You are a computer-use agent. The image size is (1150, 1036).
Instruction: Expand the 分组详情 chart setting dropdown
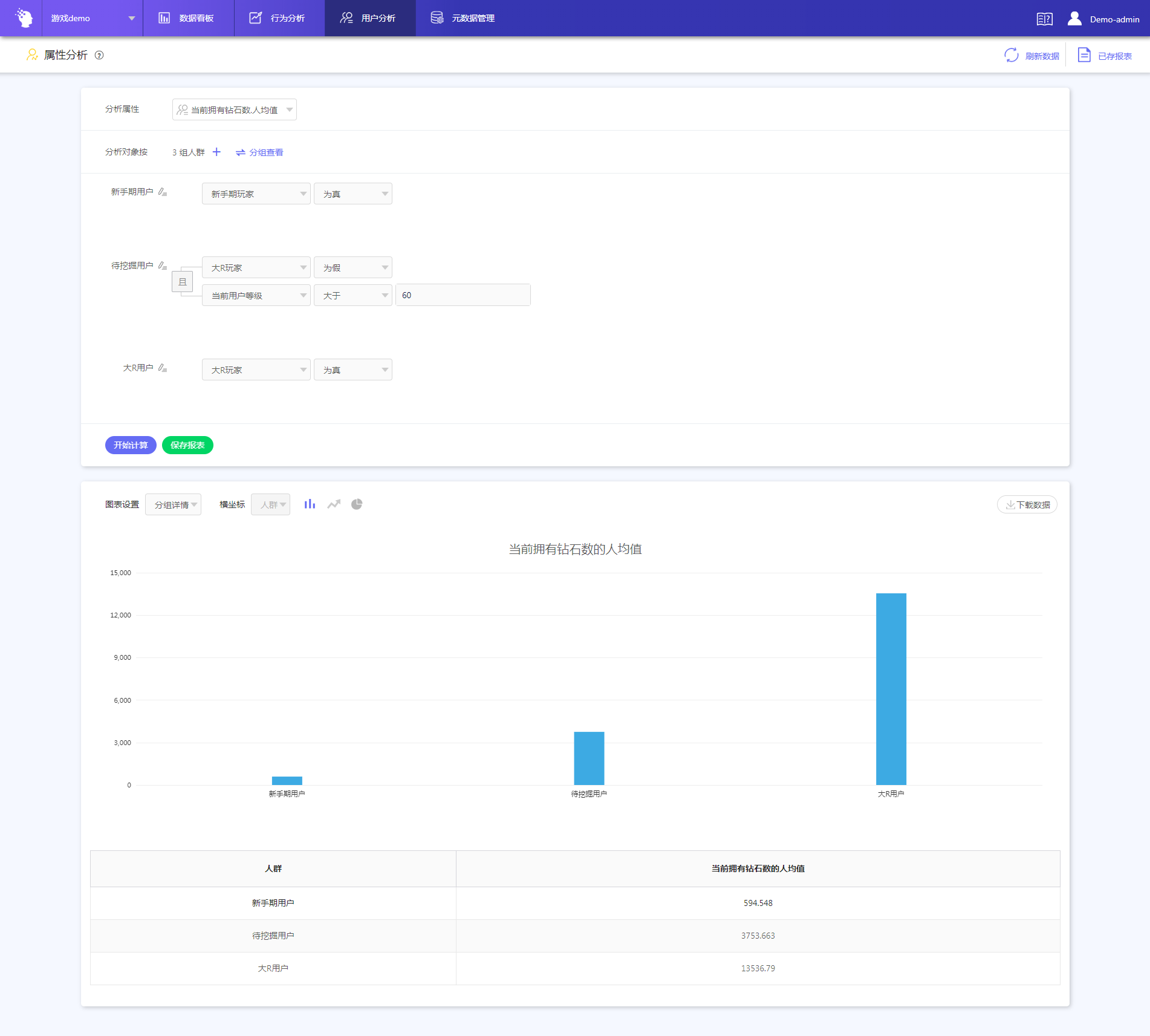(174, 504)
